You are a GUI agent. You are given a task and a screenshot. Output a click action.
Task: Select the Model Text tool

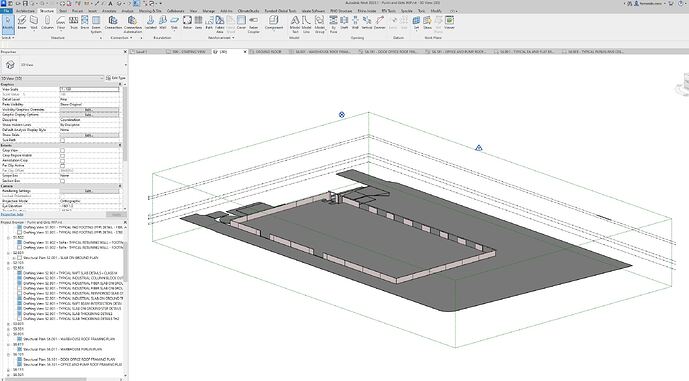tap(295, 24)
